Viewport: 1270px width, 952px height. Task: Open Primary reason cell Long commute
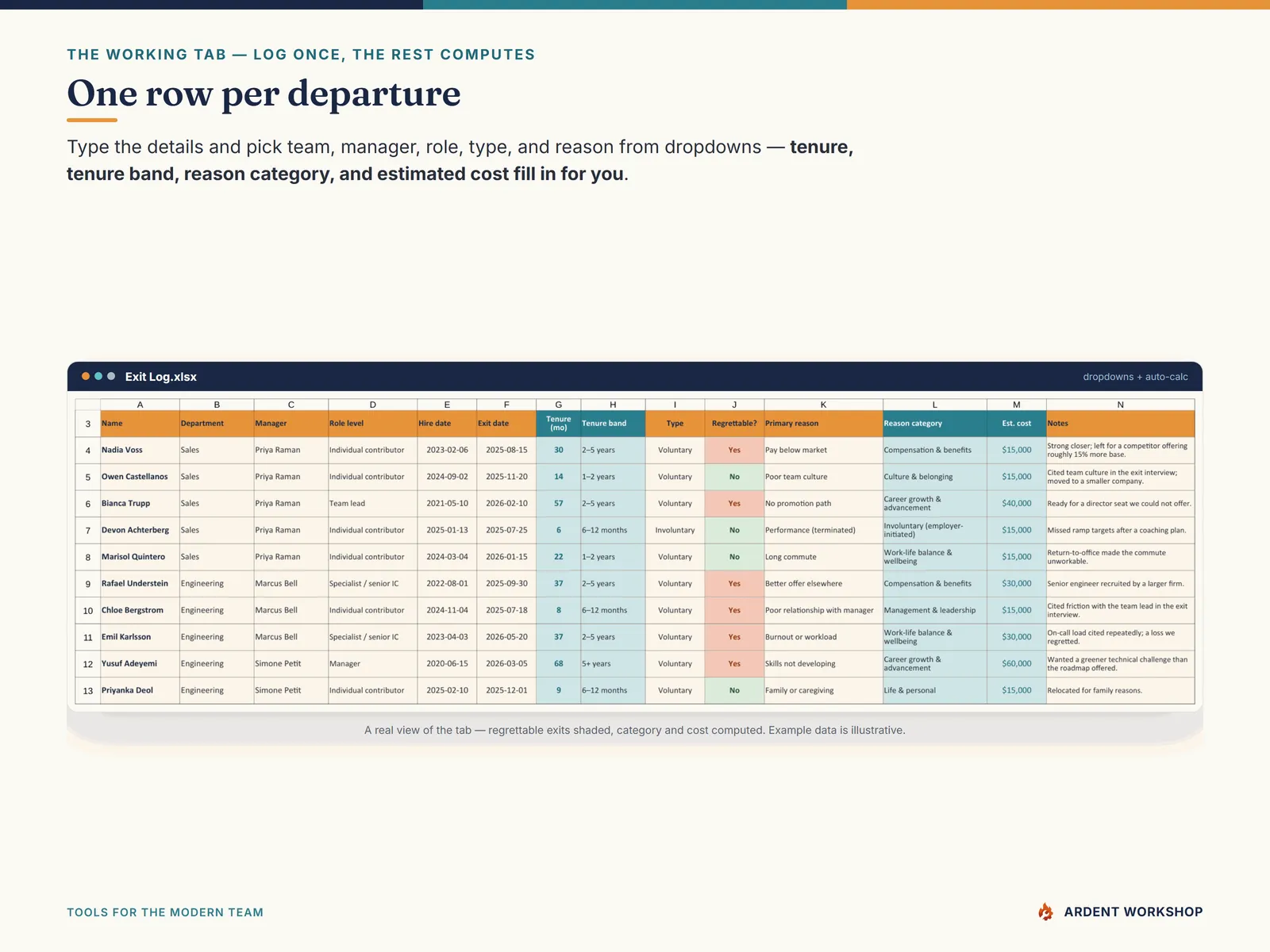823,557
